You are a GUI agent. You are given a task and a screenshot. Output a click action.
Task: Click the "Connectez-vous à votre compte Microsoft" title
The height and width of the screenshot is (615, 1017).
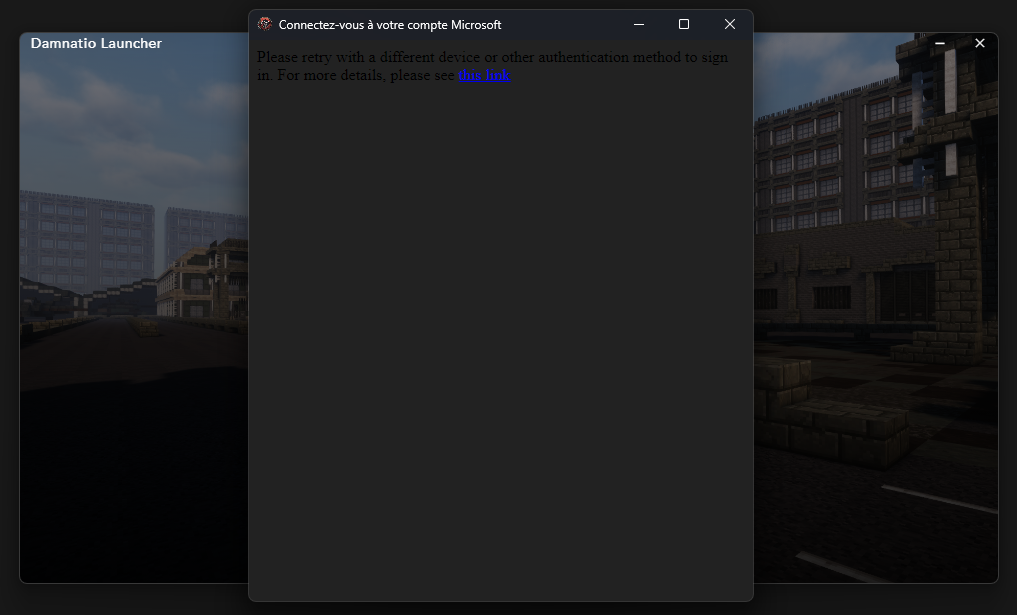pos(390,25)
